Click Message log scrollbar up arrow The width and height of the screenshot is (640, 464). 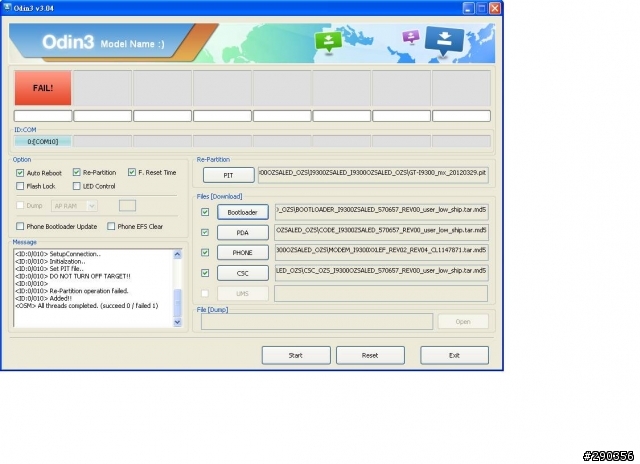click(x=177, y=254)
